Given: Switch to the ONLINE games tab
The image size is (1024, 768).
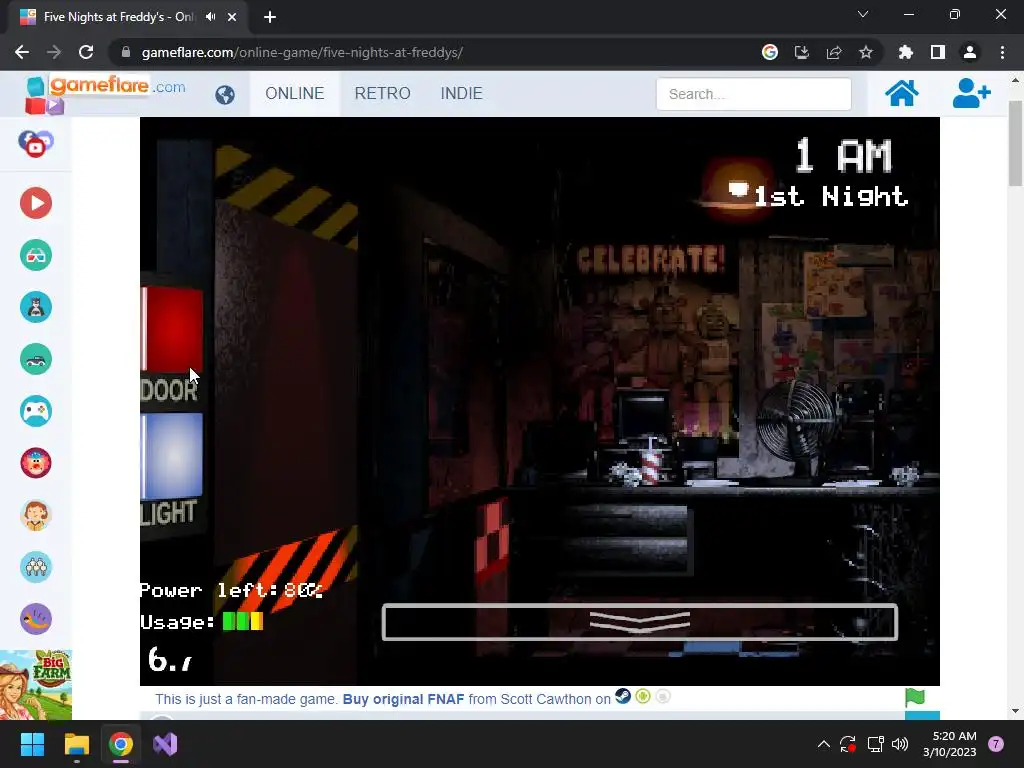Looking at the screenshot, I should [295, 93].
